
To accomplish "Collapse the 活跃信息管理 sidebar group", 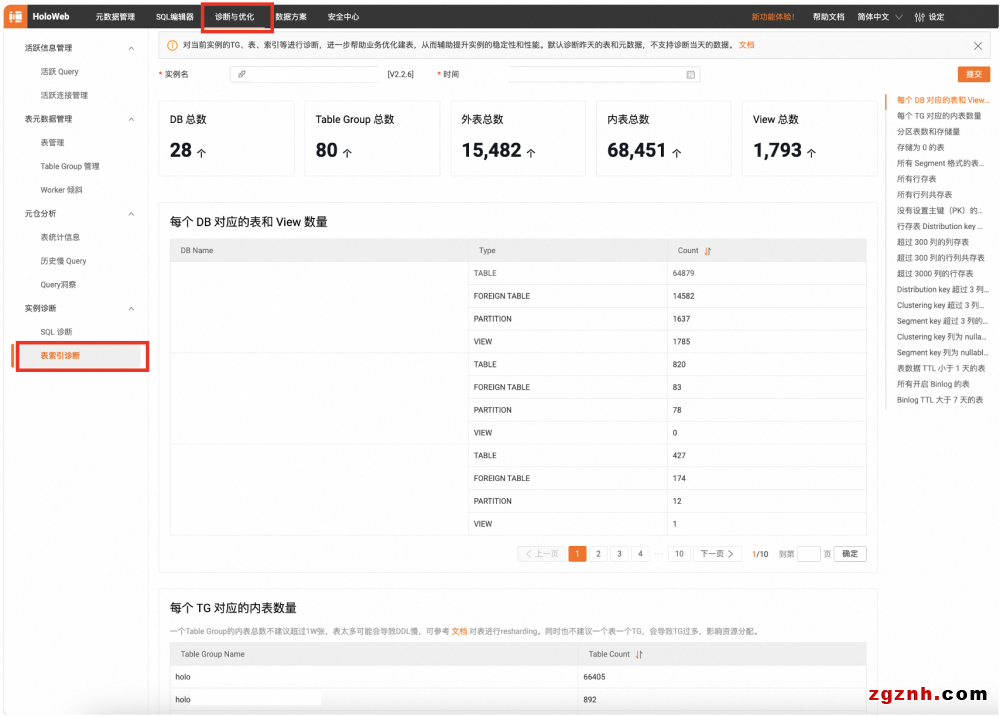I will [x=131, y=48].
